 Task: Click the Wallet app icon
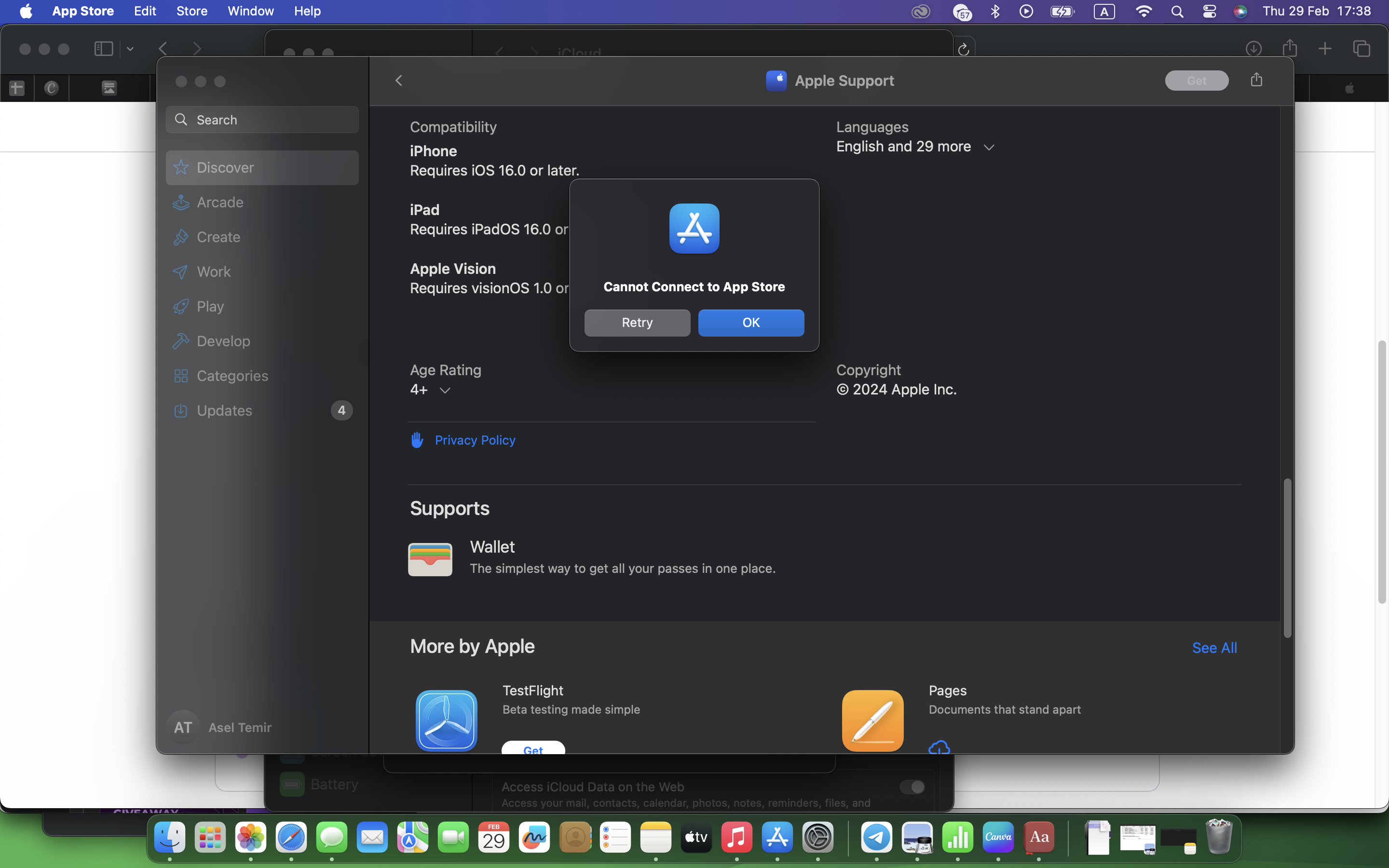pos(430,558)
